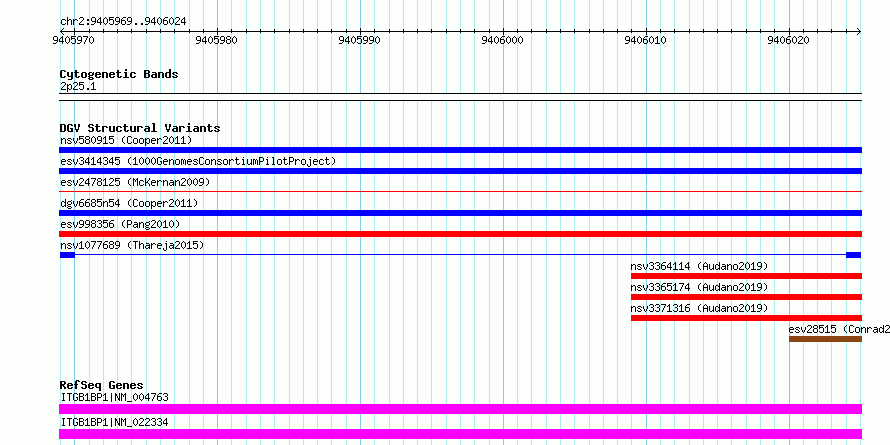Click the nsv3365174 (Audano2019) red bar

coord(746,297)
